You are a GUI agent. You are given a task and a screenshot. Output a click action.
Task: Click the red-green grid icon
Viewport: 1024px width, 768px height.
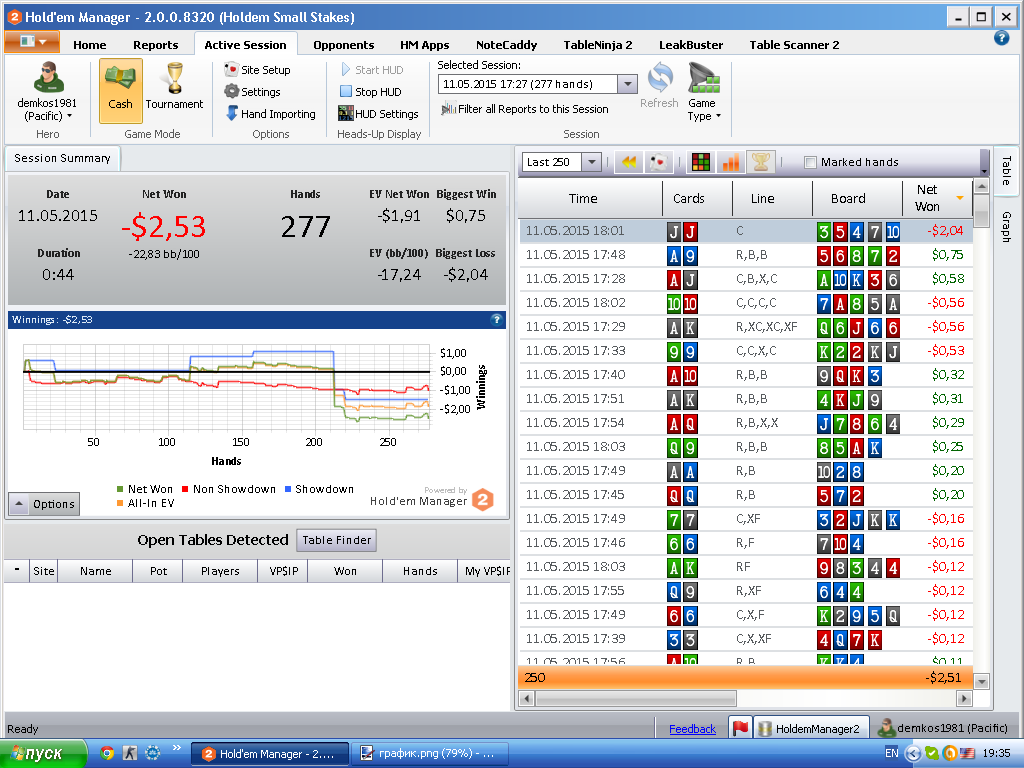coord(701,162)
